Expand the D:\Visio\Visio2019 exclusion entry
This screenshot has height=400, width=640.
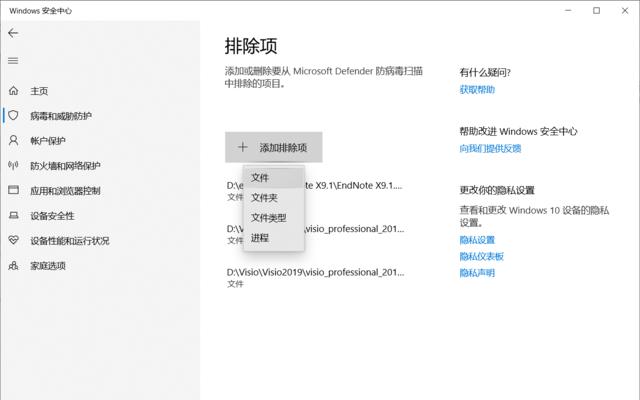pyautogui.click(x=315, y=278)
